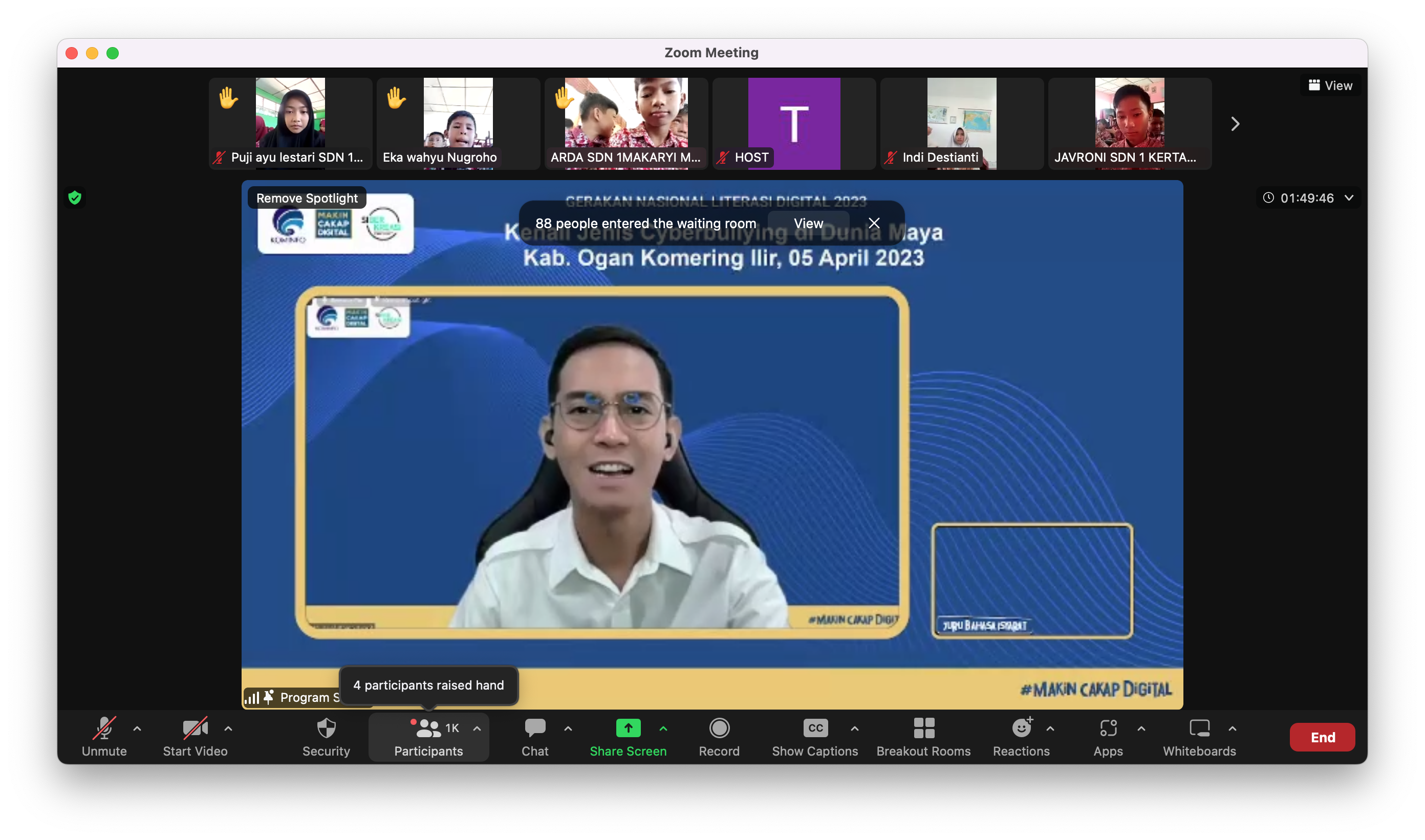
Task: Click raised hand icon on Puji's tile
Action: [228, 98]
